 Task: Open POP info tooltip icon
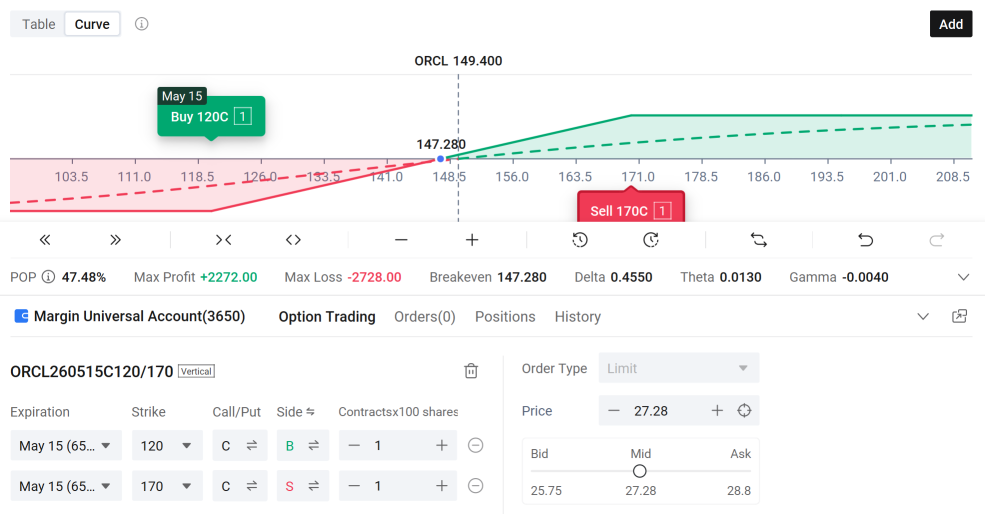click(x=48, y=277)
